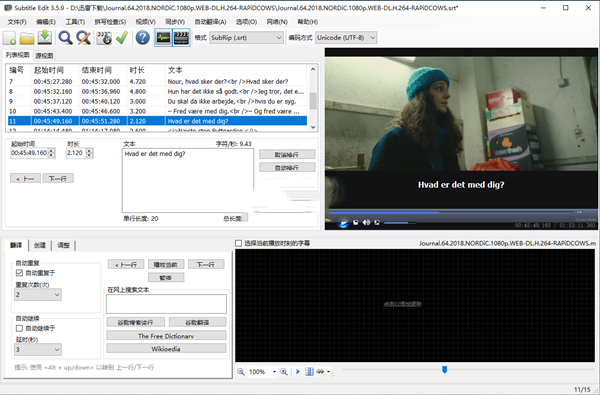
Task: Decrease duration spinner down arrow
Action: click(89, 155)
